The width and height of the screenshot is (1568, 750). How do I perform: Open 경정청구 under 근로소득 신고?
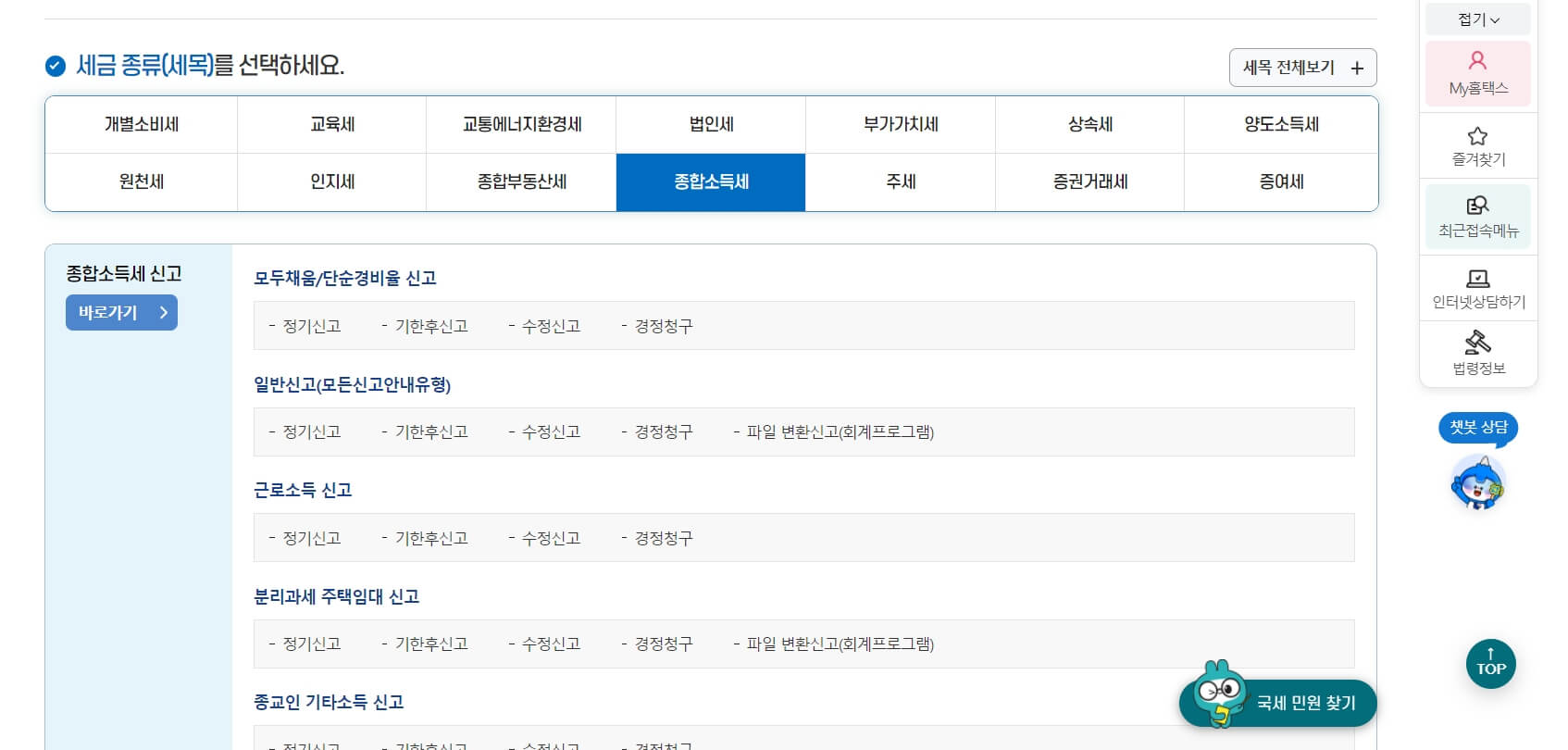click(664, 538)
